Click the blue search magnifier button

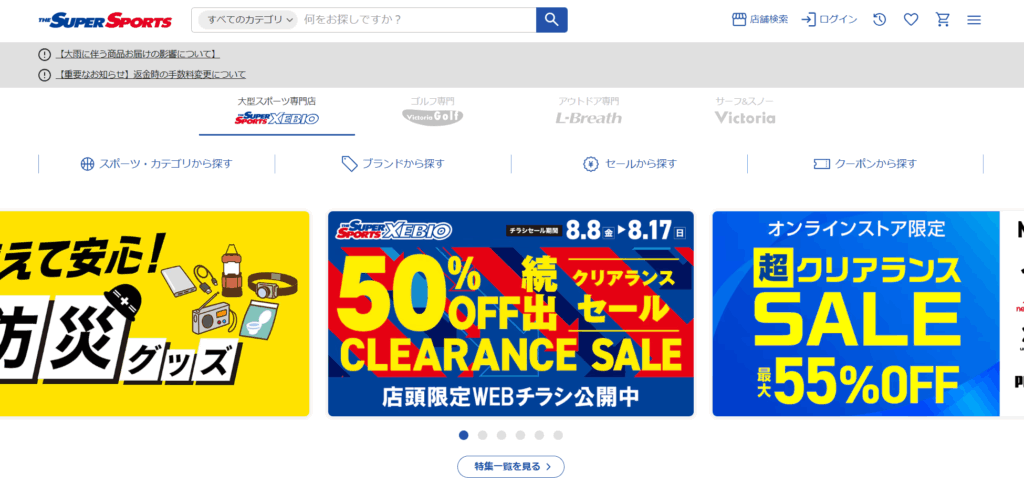(551, 20)
